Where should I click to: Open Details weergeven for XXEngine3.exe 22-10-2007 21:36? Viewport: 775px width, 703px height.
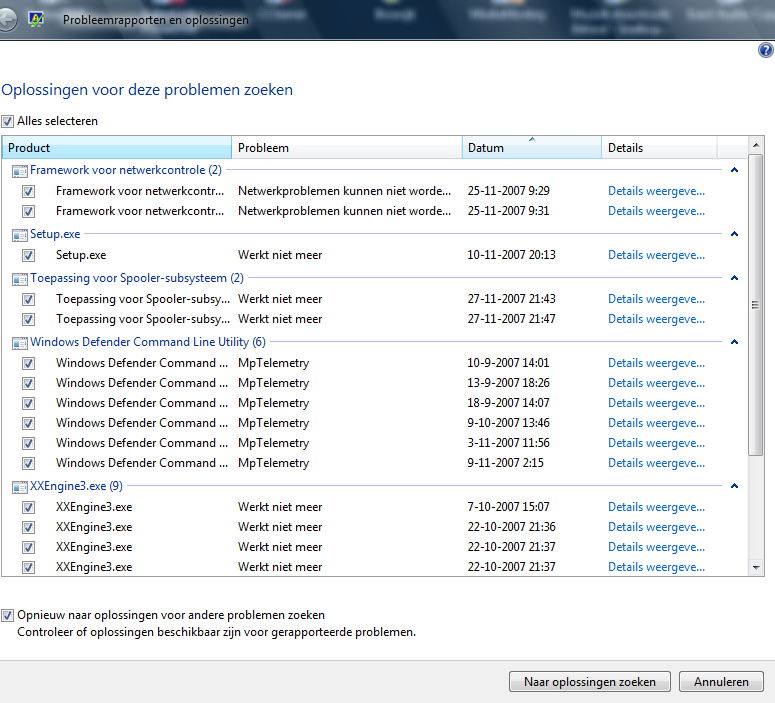point(656,527)
